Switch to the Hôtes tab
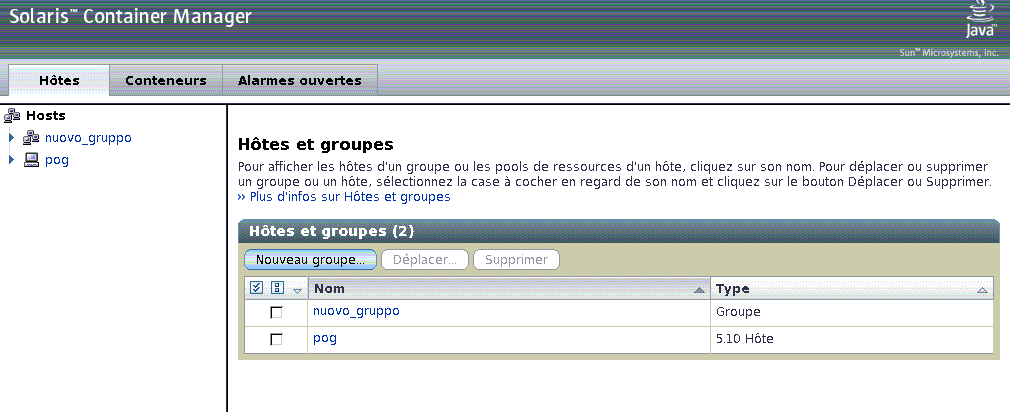The image size is (1010, 412). (59, 80)
